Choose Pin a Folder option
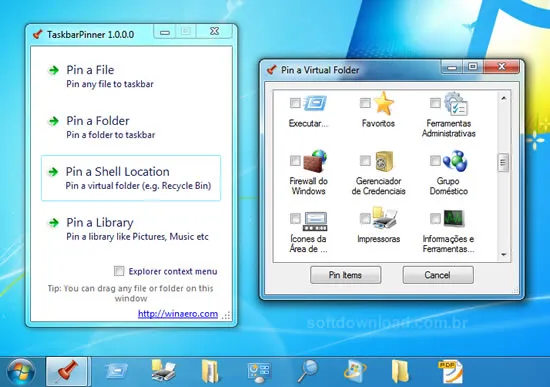The height and width of the screenshot is (387, 550). (131, 127)
